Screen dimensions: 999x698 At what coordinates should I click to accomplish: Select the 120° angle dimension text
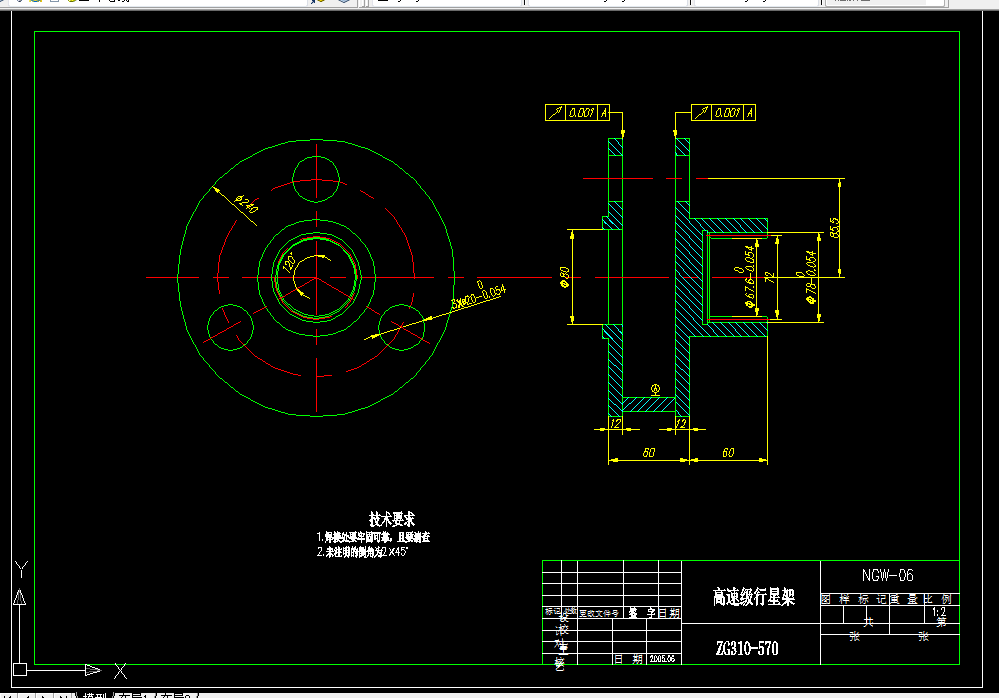(x=289, y=262)
